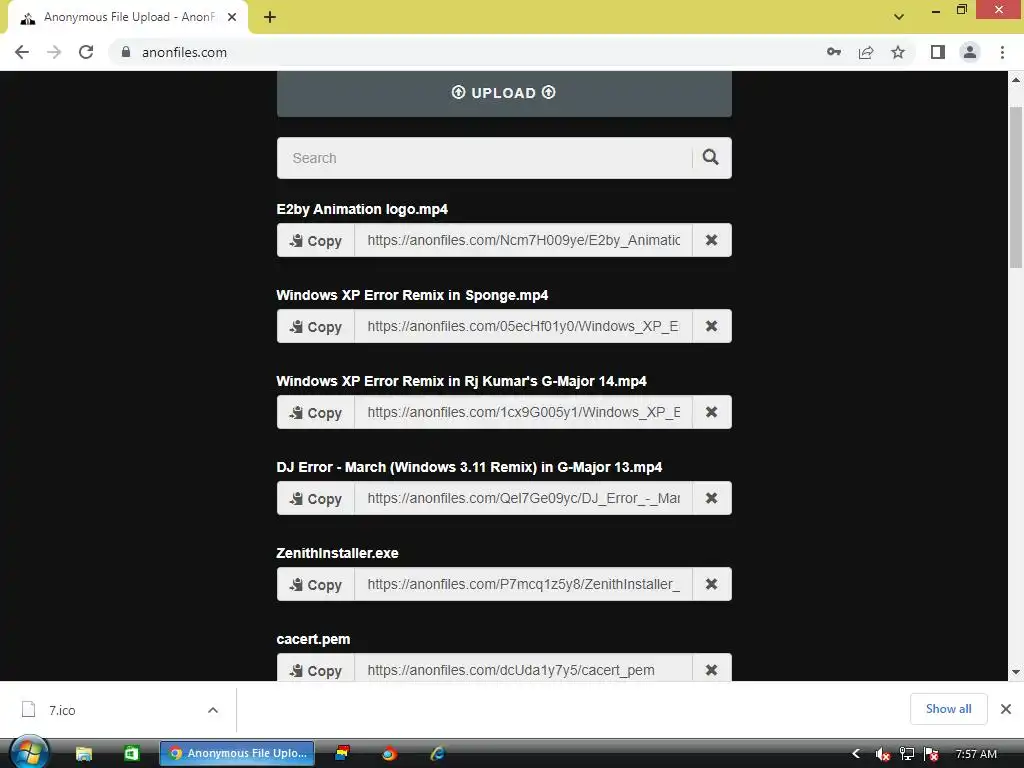Screen dimensions: 1024x768
Task: Click the browser forward arrow
Action: pos(54,52)
